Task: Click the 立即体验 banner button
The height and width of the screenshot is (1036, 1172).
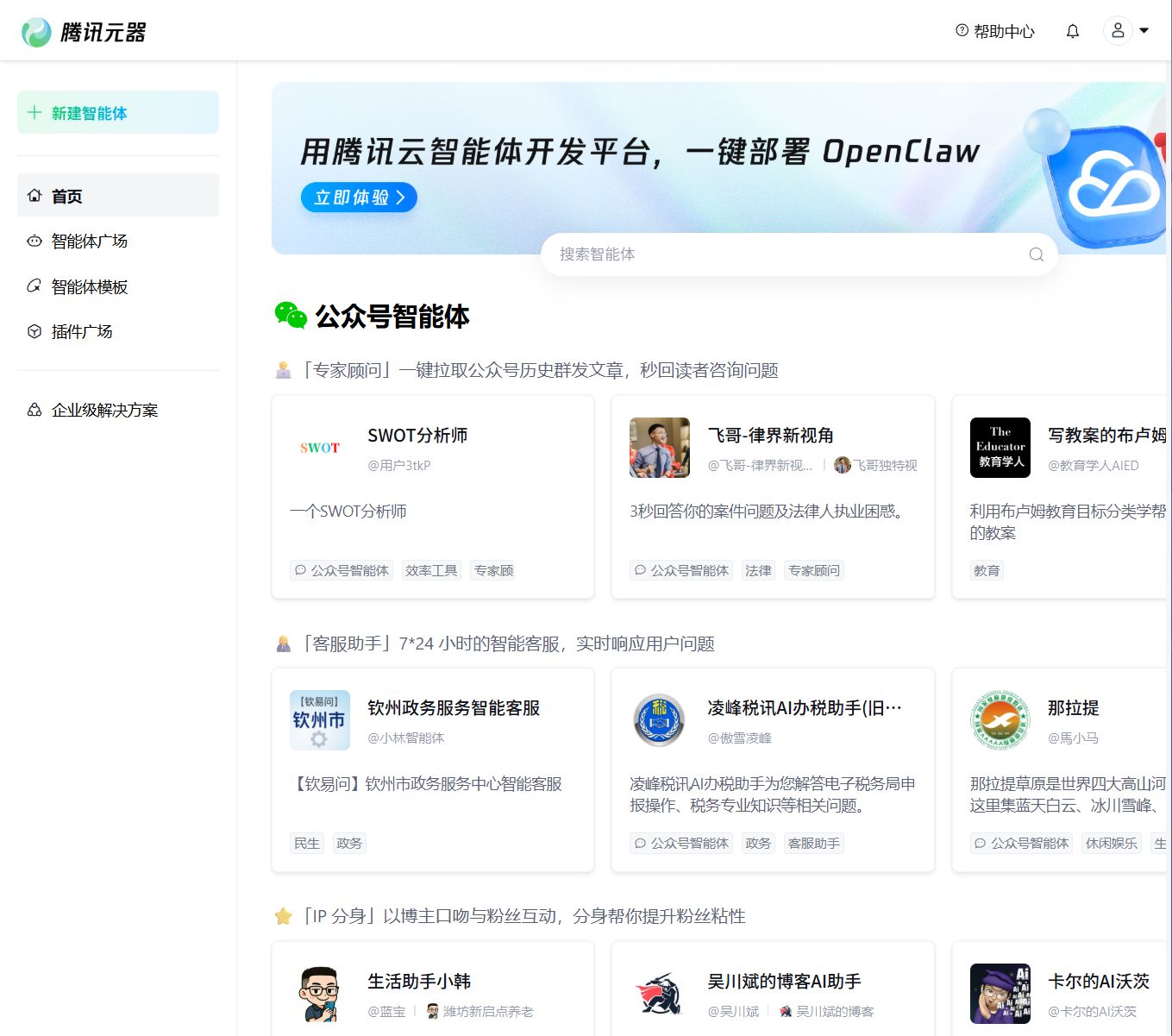Action: click(359, 198)
